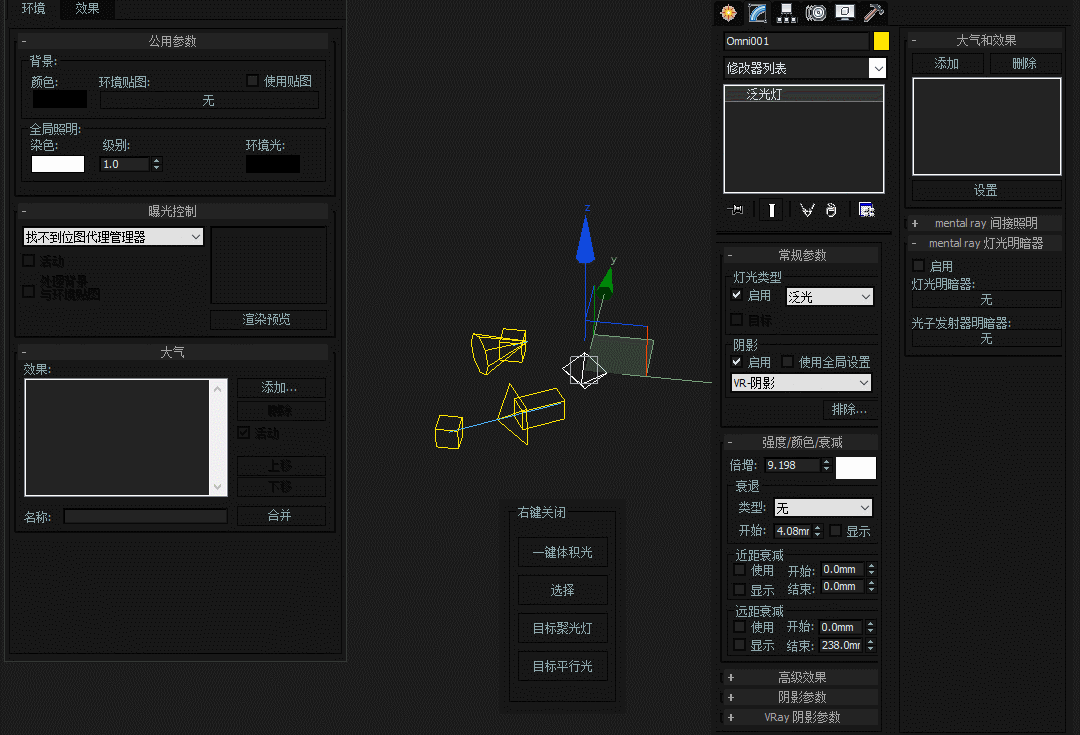Check 显示 checkbox beside 衰退 开始
Viewport: 1080px width, 735px height.
835,530
